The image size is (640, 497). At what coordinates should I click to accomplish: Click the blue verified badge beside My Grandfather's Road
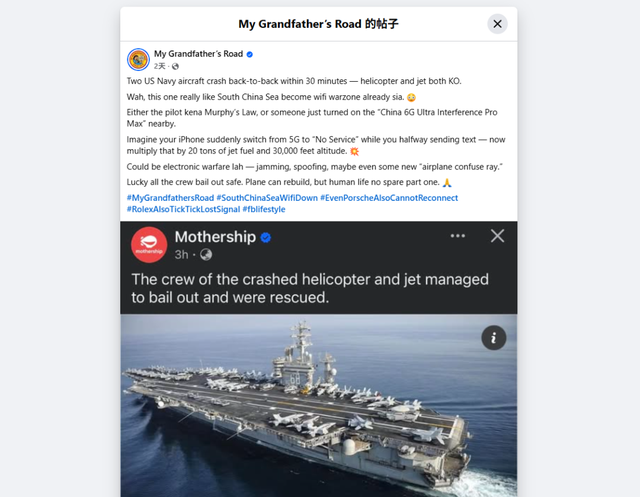pyautogui.click(x=250, y=54)
